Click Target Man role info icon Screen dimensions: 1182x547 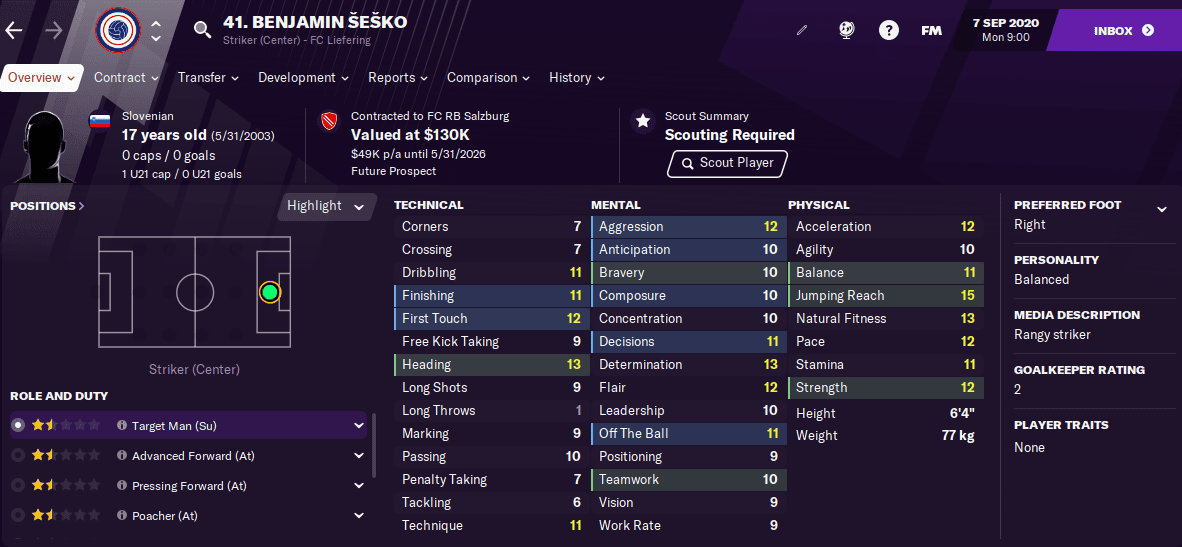click(x=122, y=426)
